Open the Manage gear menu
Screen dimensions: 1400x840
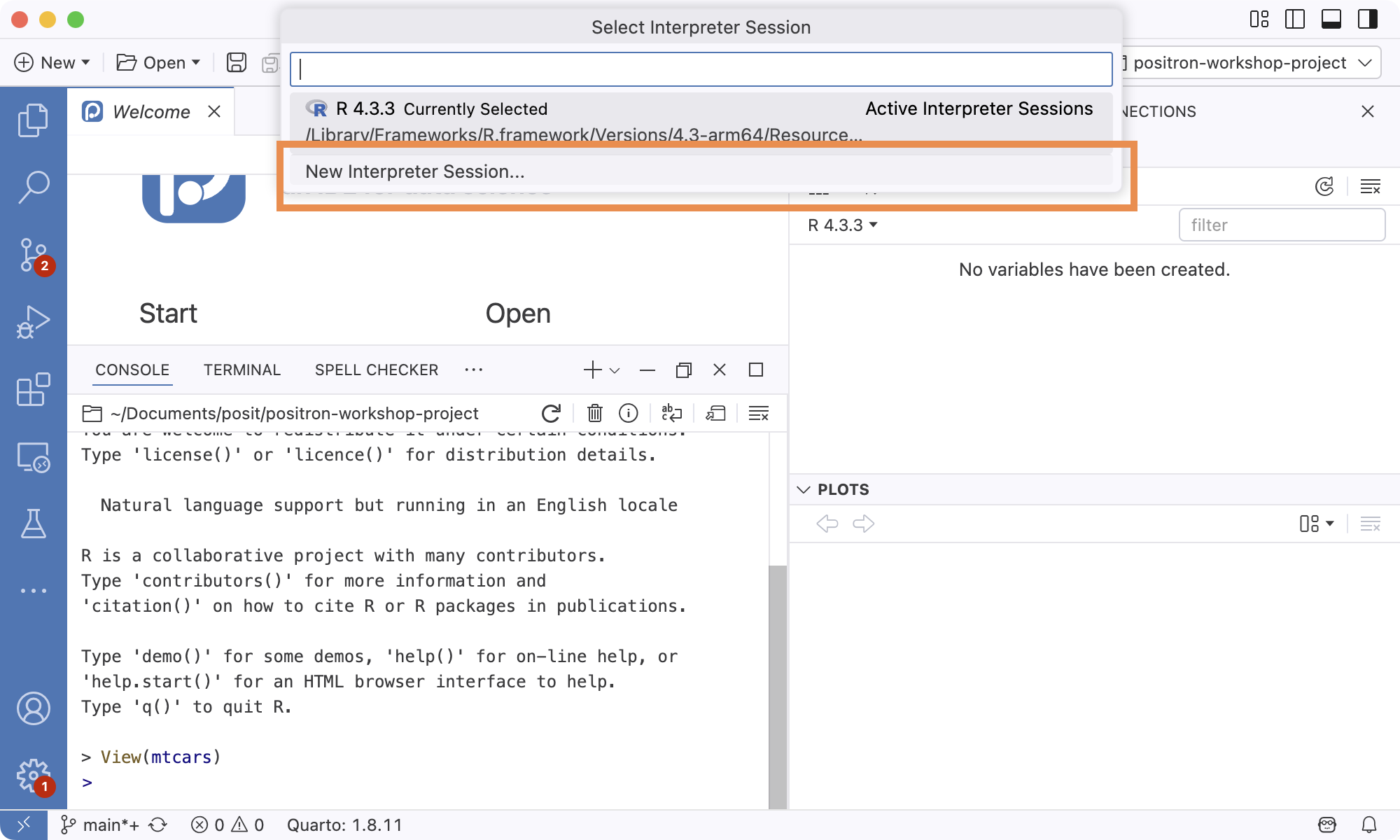pyautogui.click(x=33, y=776)
